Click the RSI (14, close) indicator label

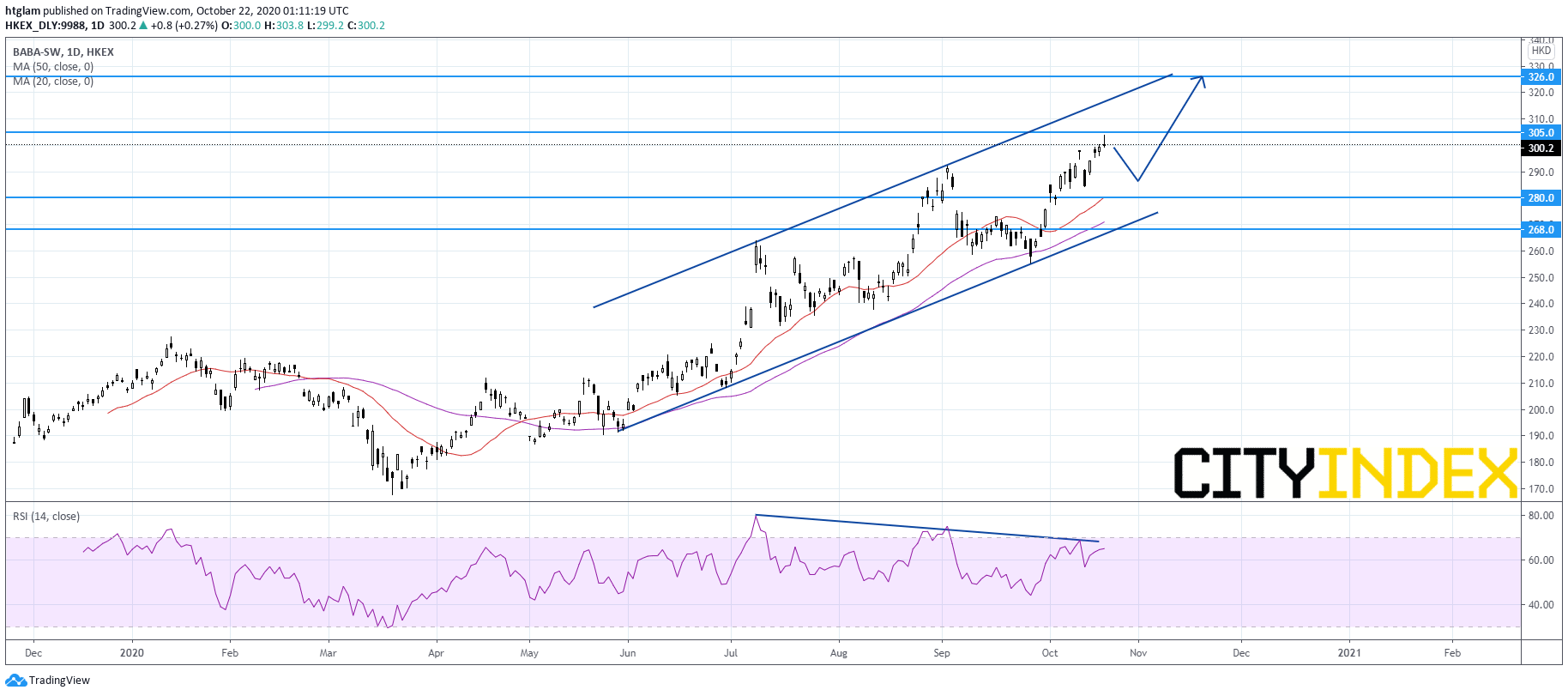[46, 517]
